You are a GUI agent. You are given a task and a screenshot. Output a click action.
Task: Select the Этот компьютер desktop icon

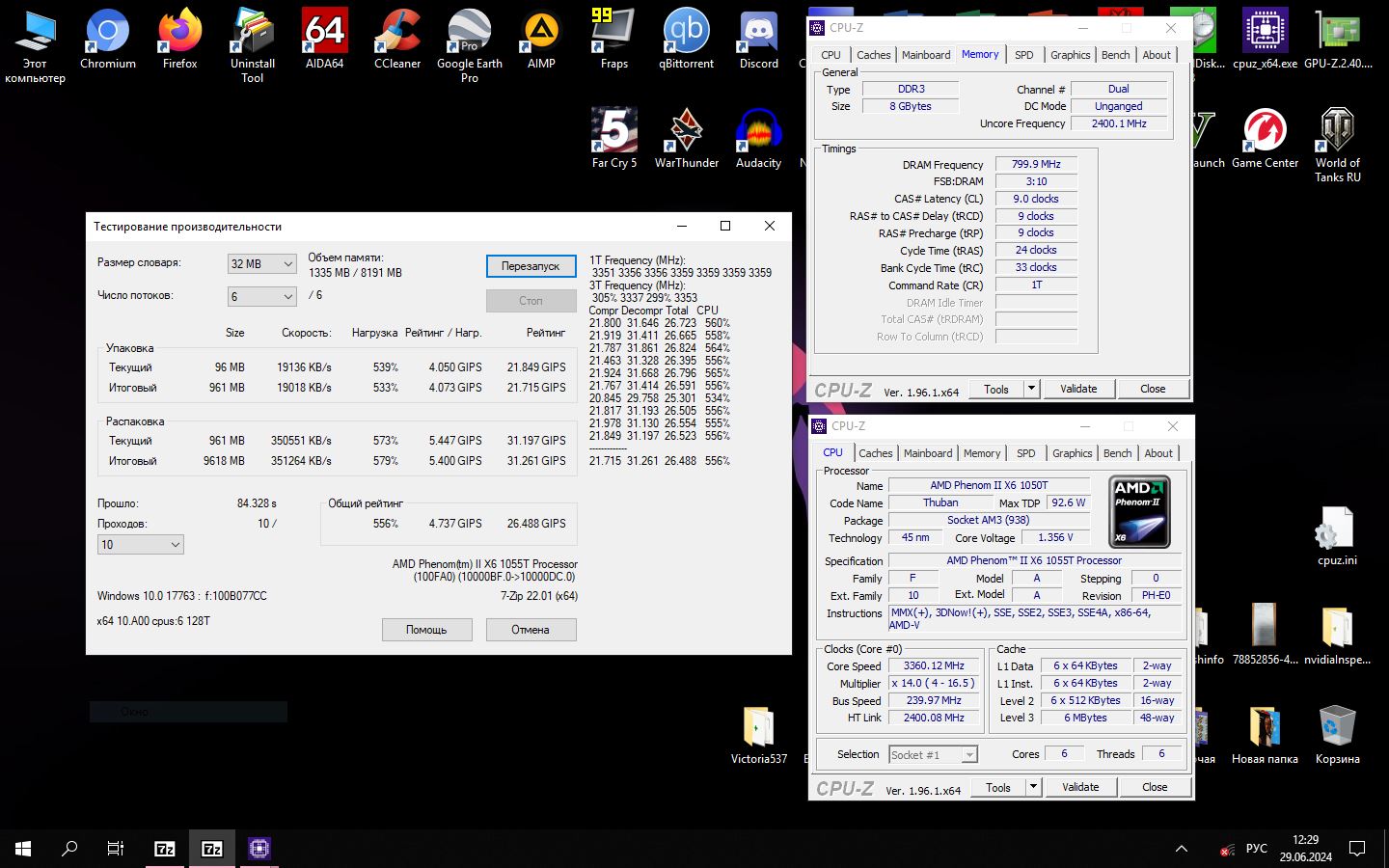click(x=35, y=45)
